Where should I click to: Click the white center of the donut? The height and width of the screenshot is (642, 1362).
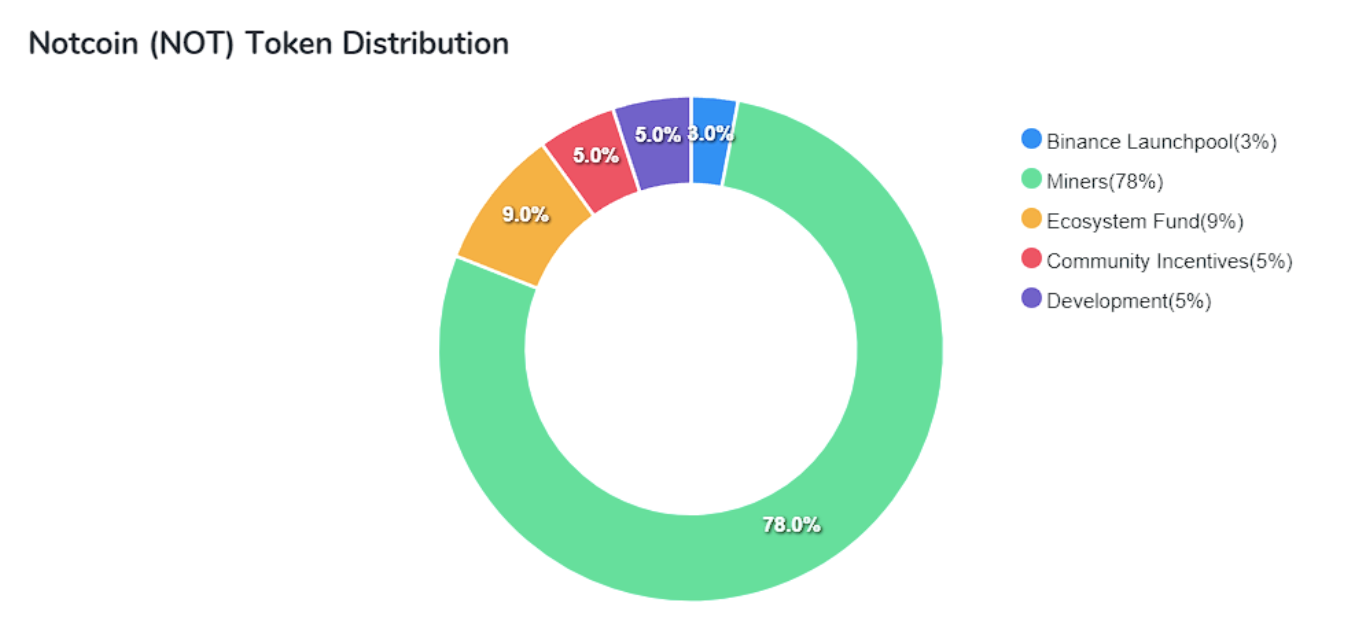[x=691, y=350]
